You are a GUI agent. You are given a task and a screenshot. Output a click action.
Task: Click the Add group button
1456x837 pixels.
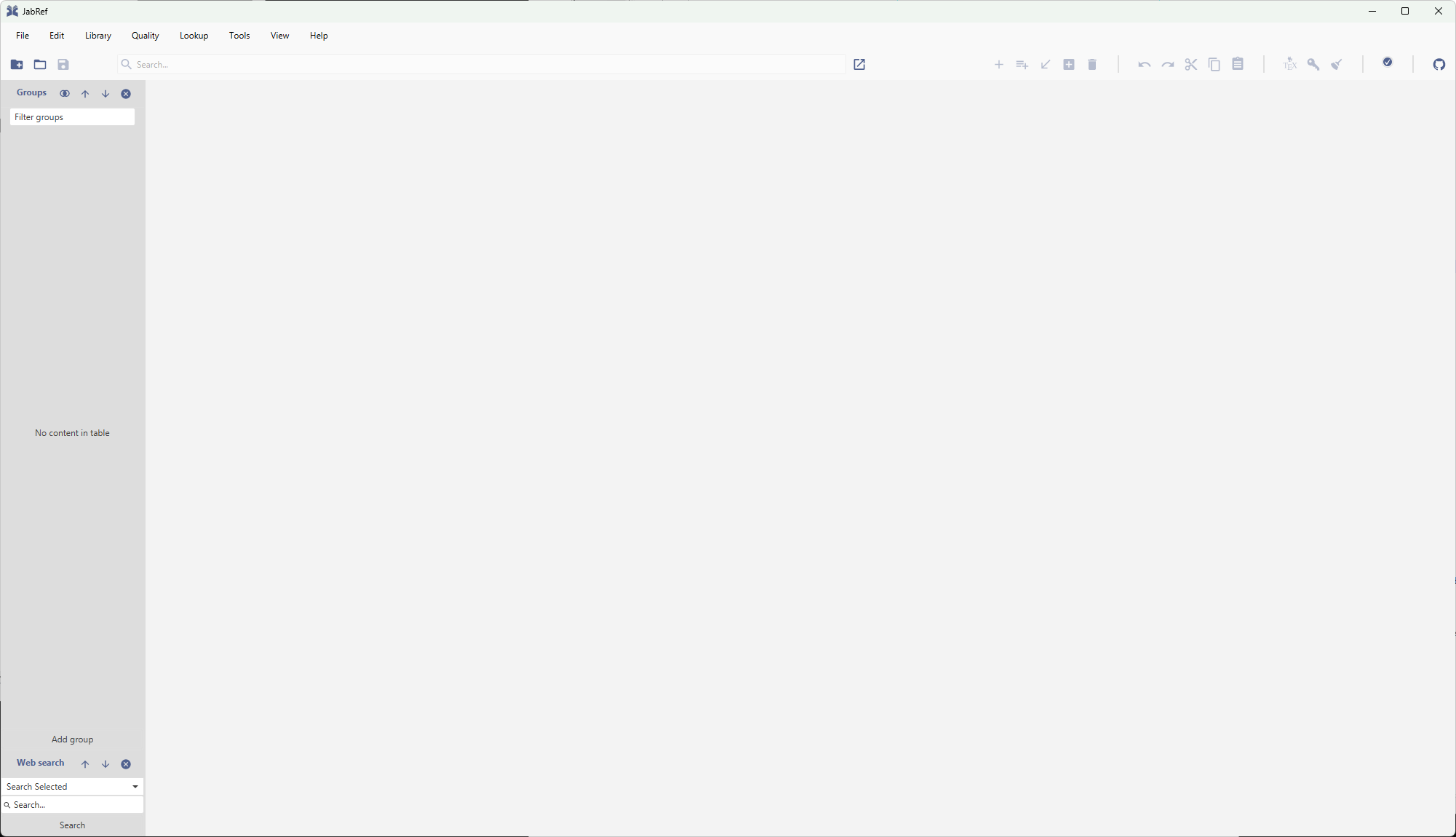click(x=72, y=739)
